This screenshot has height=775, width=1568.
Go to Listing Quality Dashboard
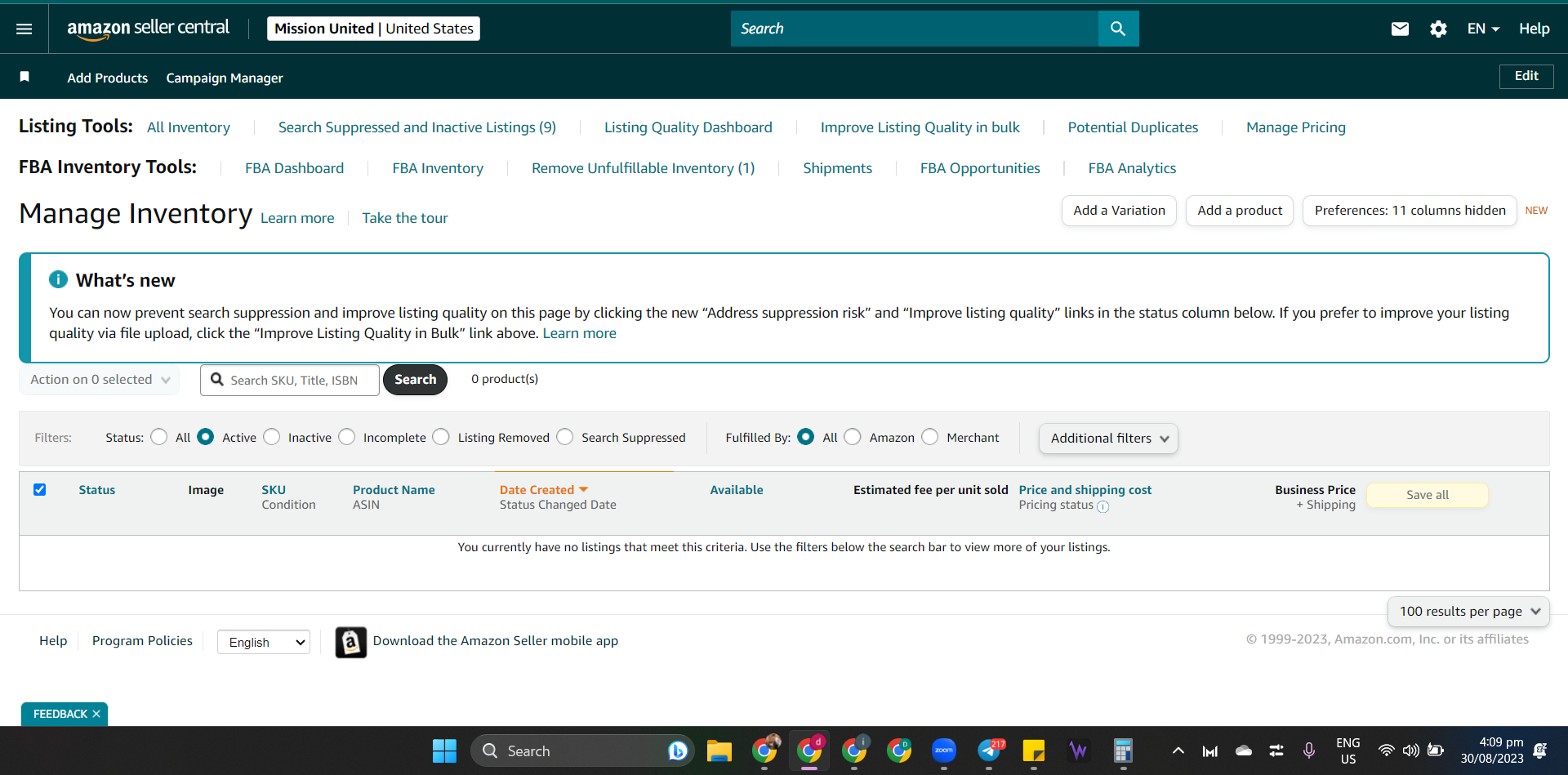pyautogui.click(x=688, y=127)
